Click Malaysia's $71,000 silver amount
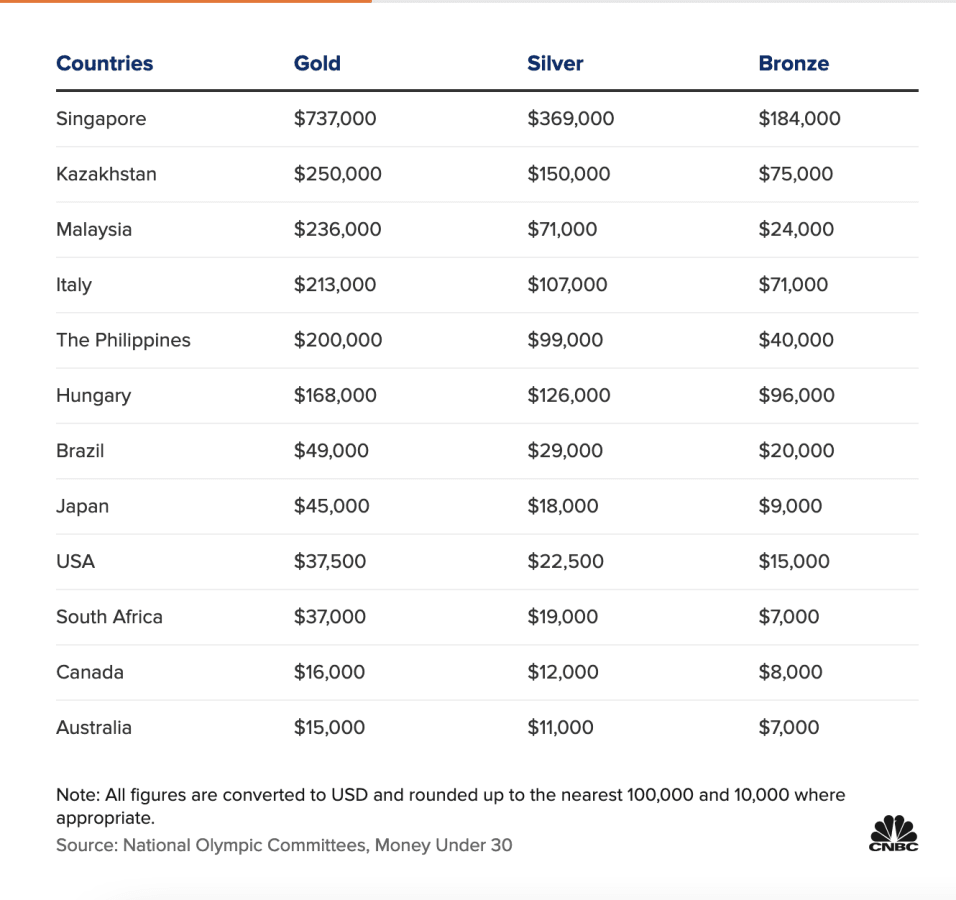 (562, 229)
